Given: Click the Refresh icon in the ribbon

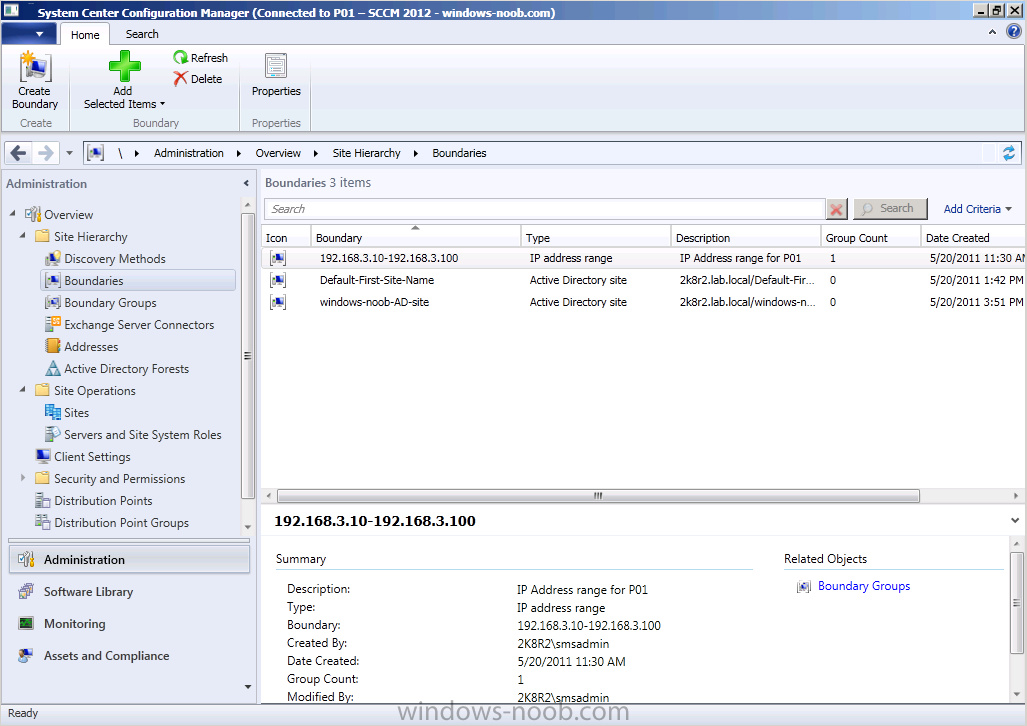Looking at the screenshot, I should click(x=181, y=58).
